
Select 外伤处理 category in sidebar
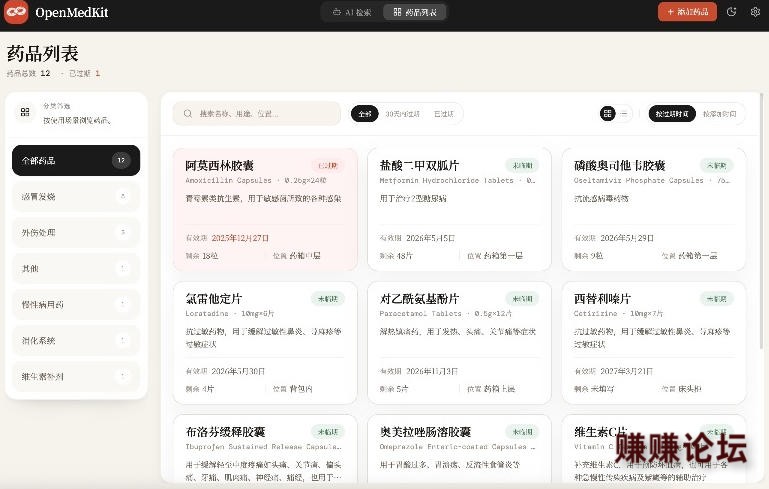tap(76, 232)
